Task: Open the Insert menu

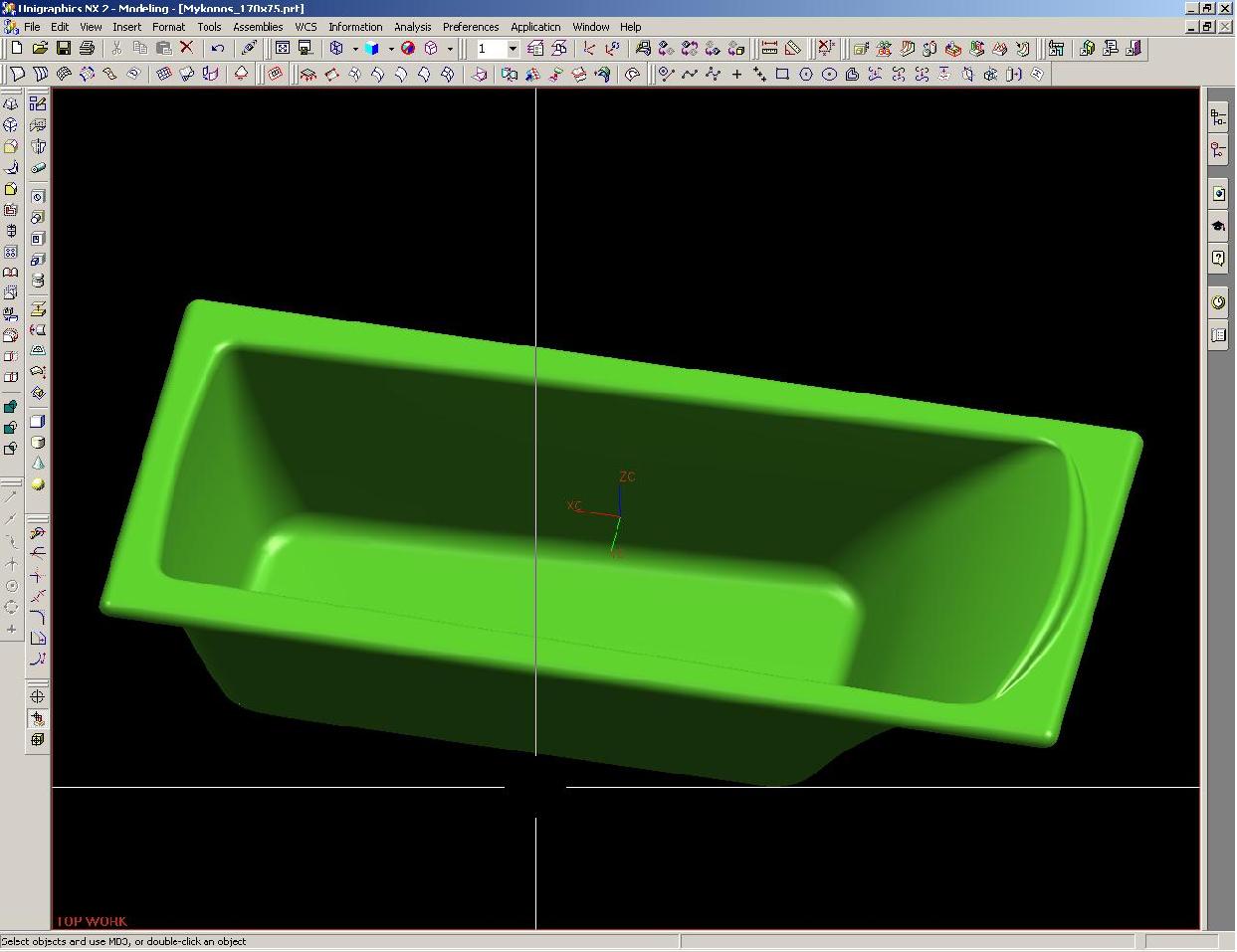Action: pyautogui.click(x=126, y=27)
